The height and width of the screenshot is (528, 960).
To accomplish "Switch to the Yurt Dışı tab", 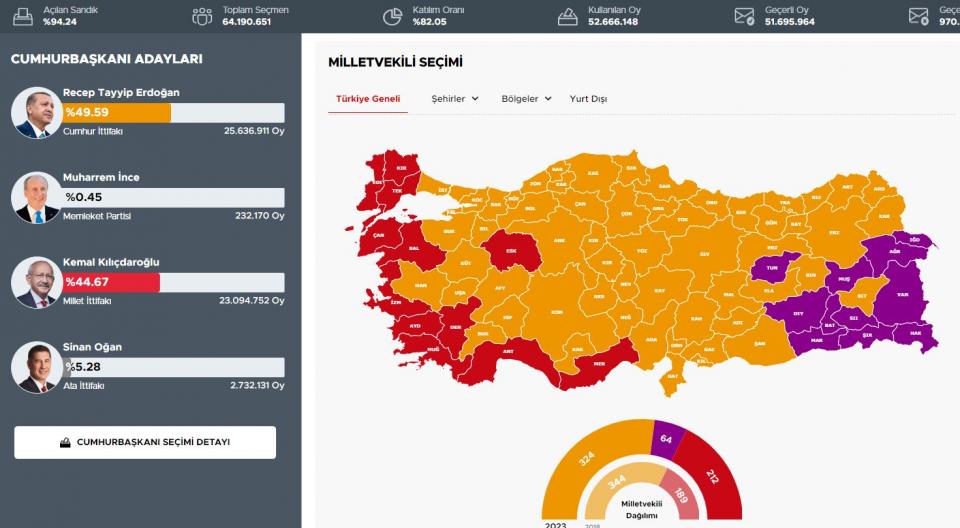I will point(588,99).
